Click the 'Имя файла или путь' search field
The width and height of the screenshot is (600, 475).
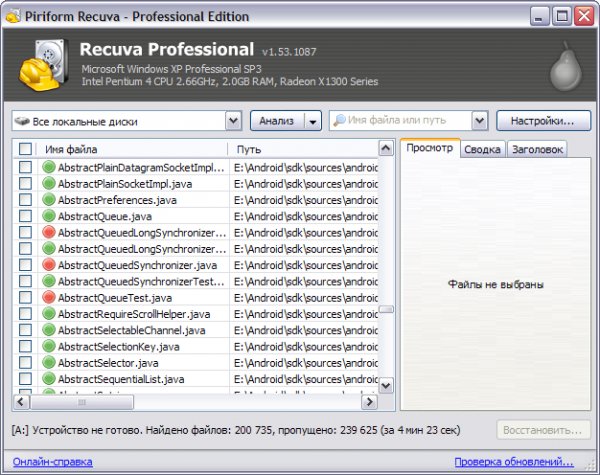[x=400, y=121]
